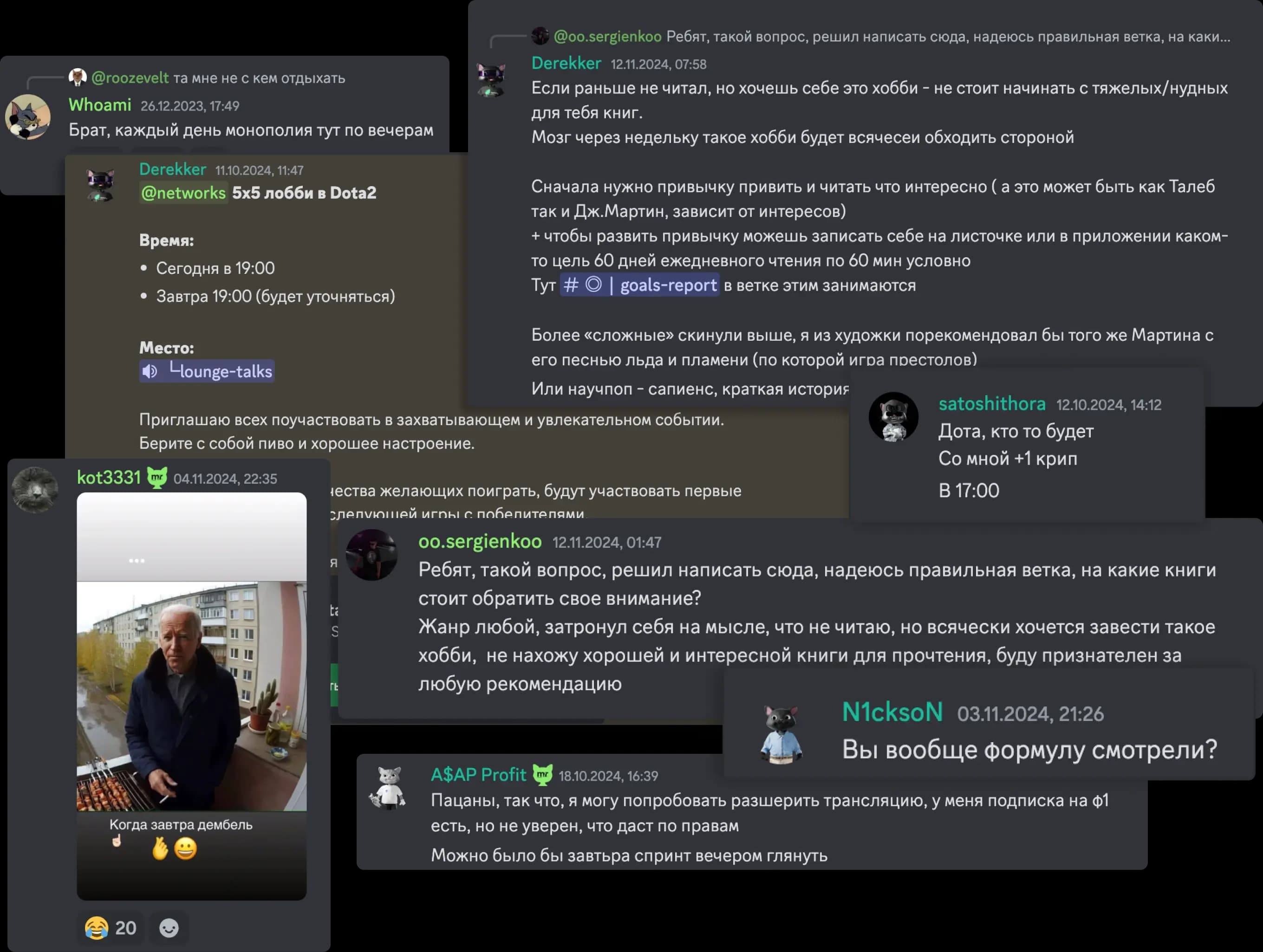This screenshot has height=952, width=1263.
Task: Open the lounge-talks voice channel link
Action: pos(207,371)
